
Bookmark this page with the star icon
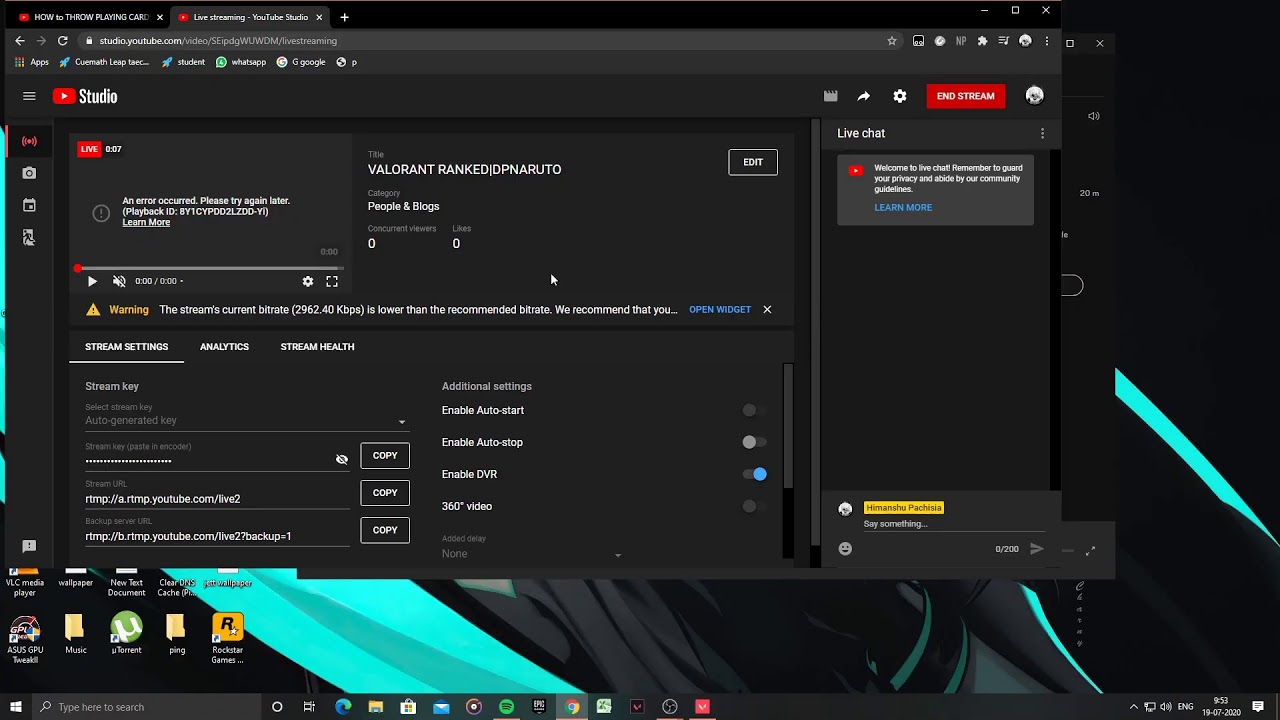[x=892, y=41]
